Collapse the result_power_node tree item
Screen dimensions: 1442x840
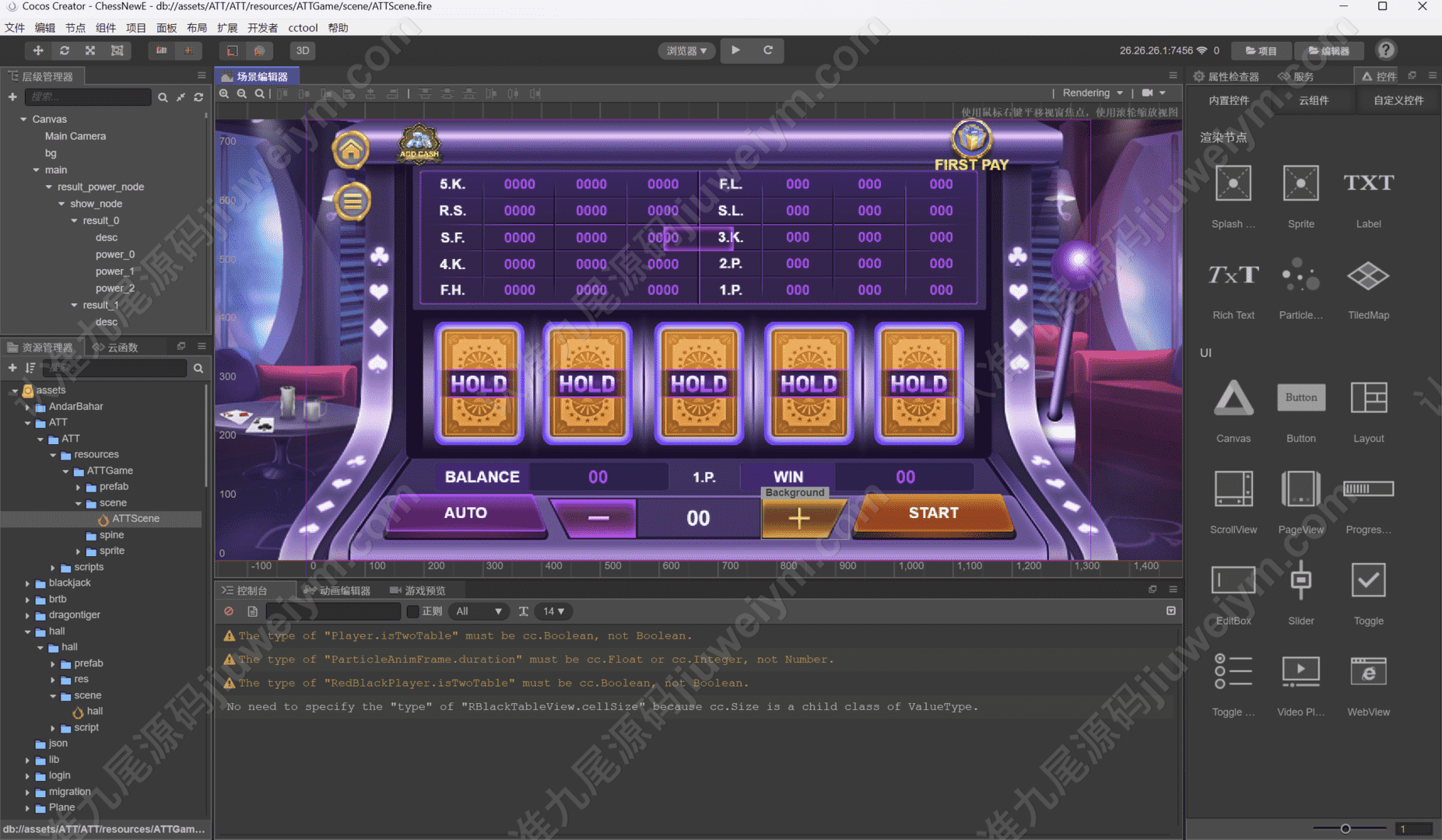point(49,187)
